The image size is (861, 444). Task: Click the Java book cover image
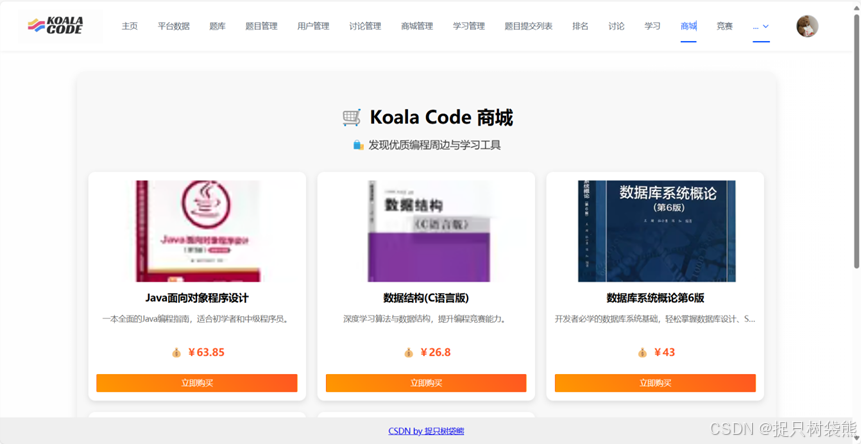[198, 231]
